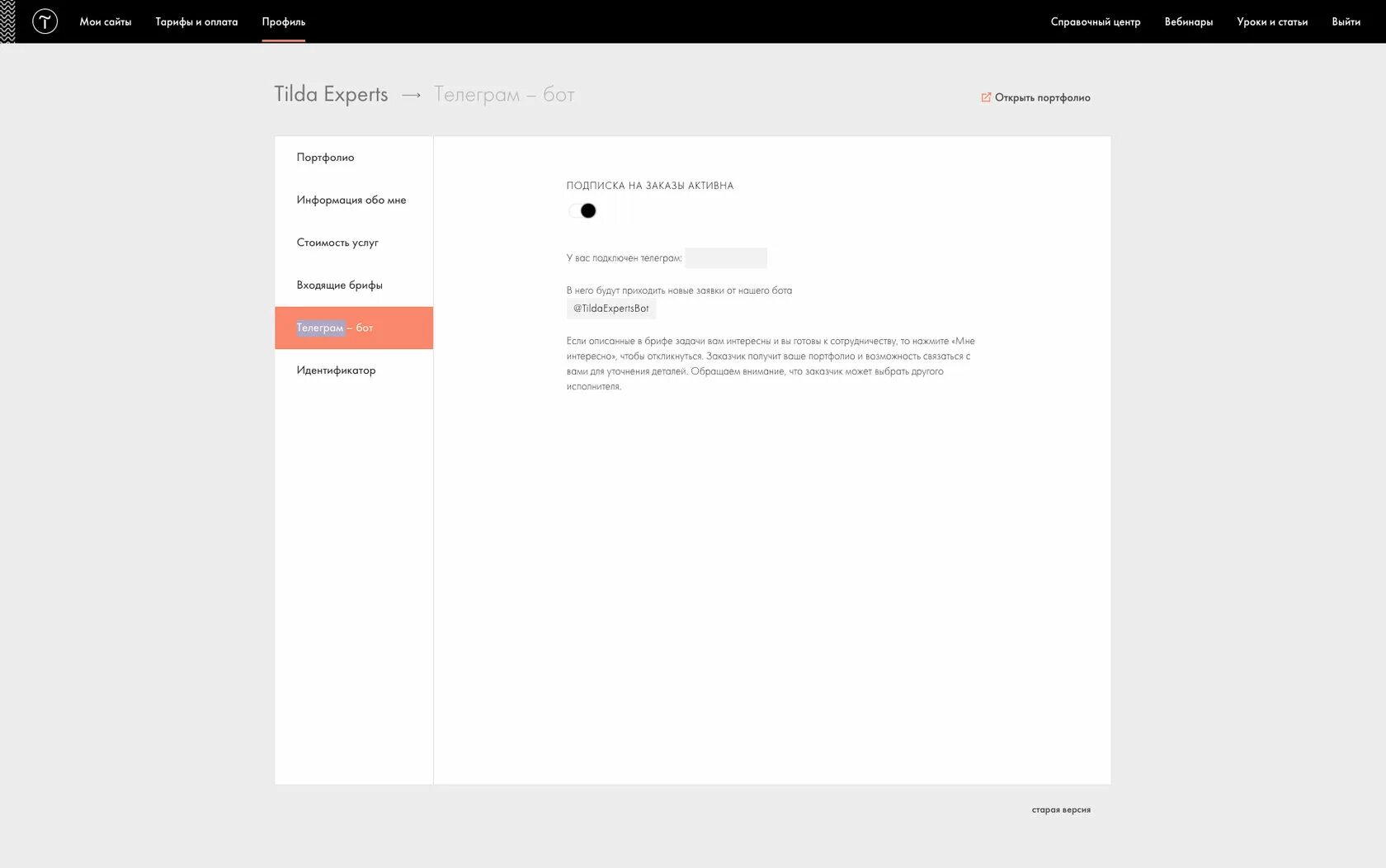Screen dimensions: 1386x868
Task: Switch to Входящие брифы section
Action: (x=354, y=285)
